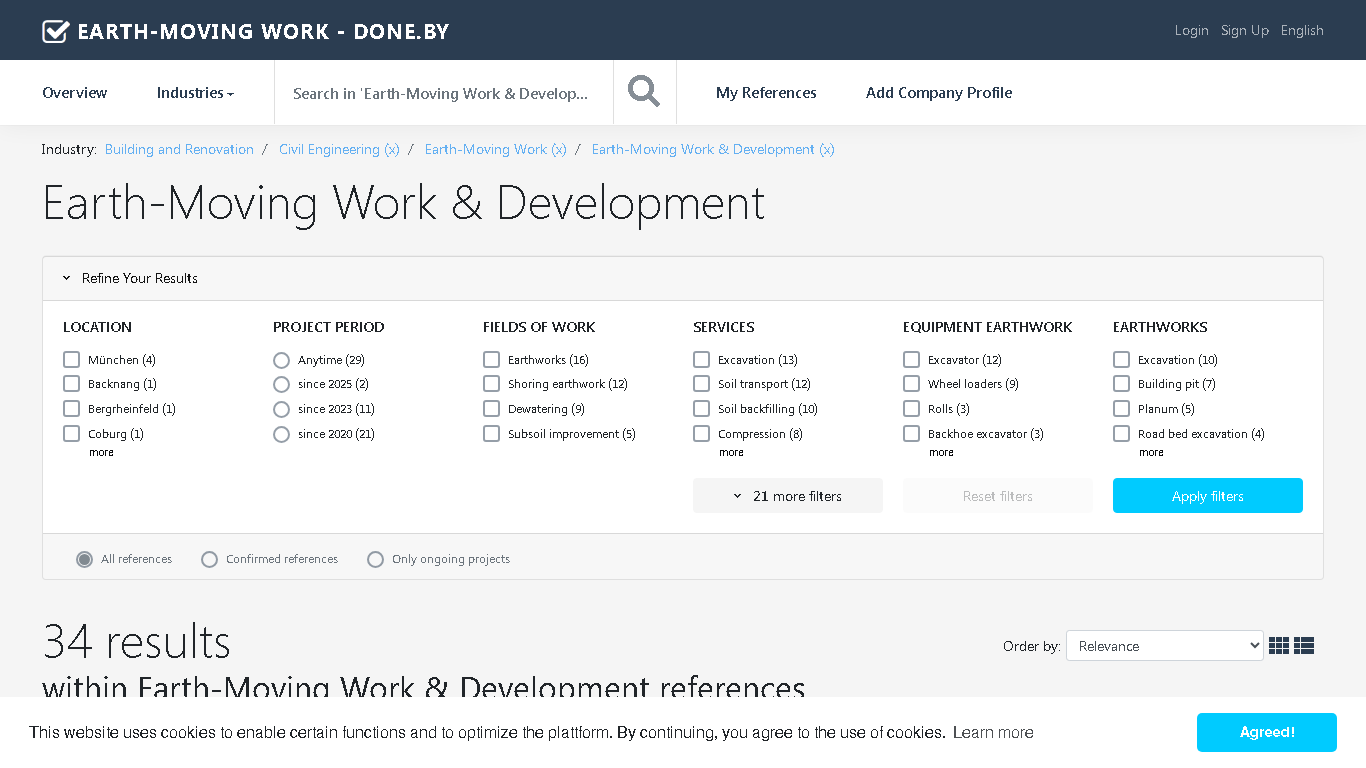Open the Order by Relevance dropdown
Viewport: 1366px width, 768px height.
coord(1165,646)
